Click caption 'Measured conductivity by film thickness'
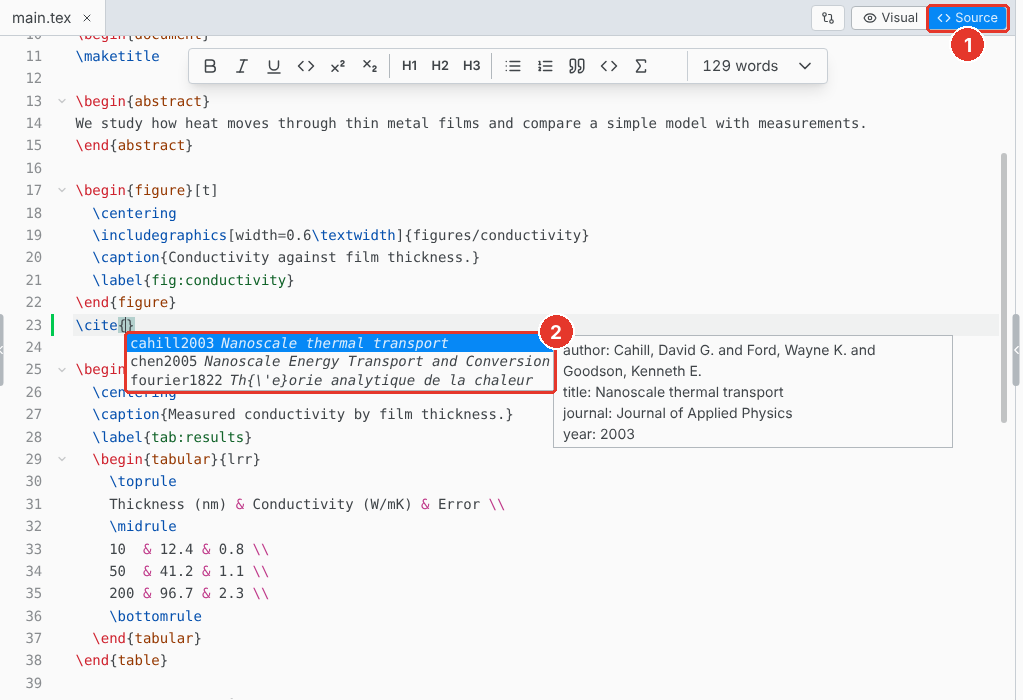Screen dimensions: 1023x700 click(x=337, y=415)
